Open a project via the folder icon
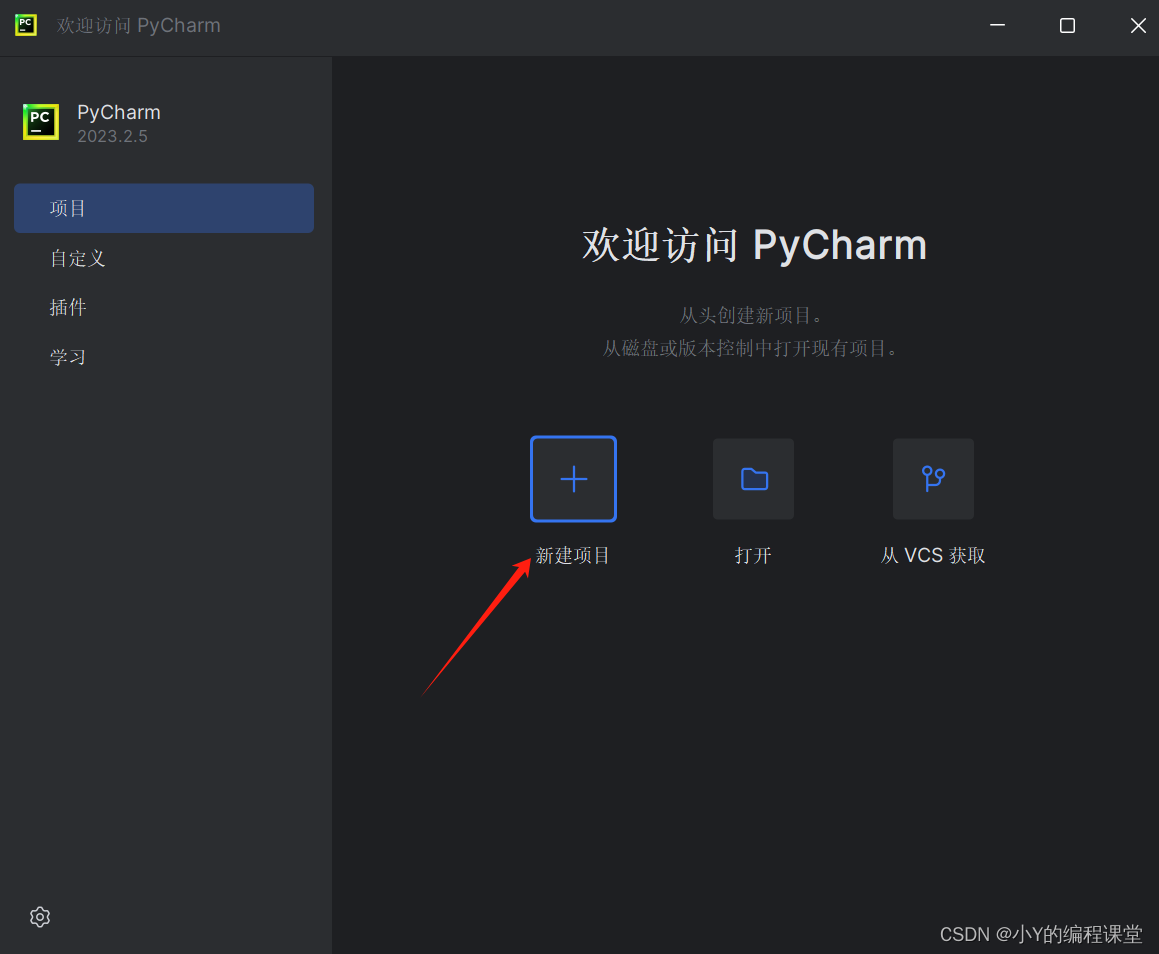Screen dimensions: 1159x954 (753, 479)
